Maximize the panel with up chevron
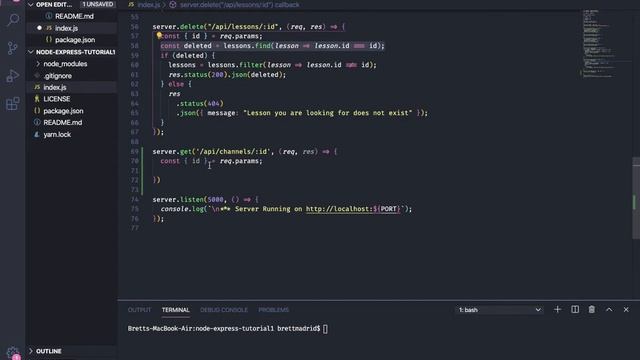 click(609, 310)
